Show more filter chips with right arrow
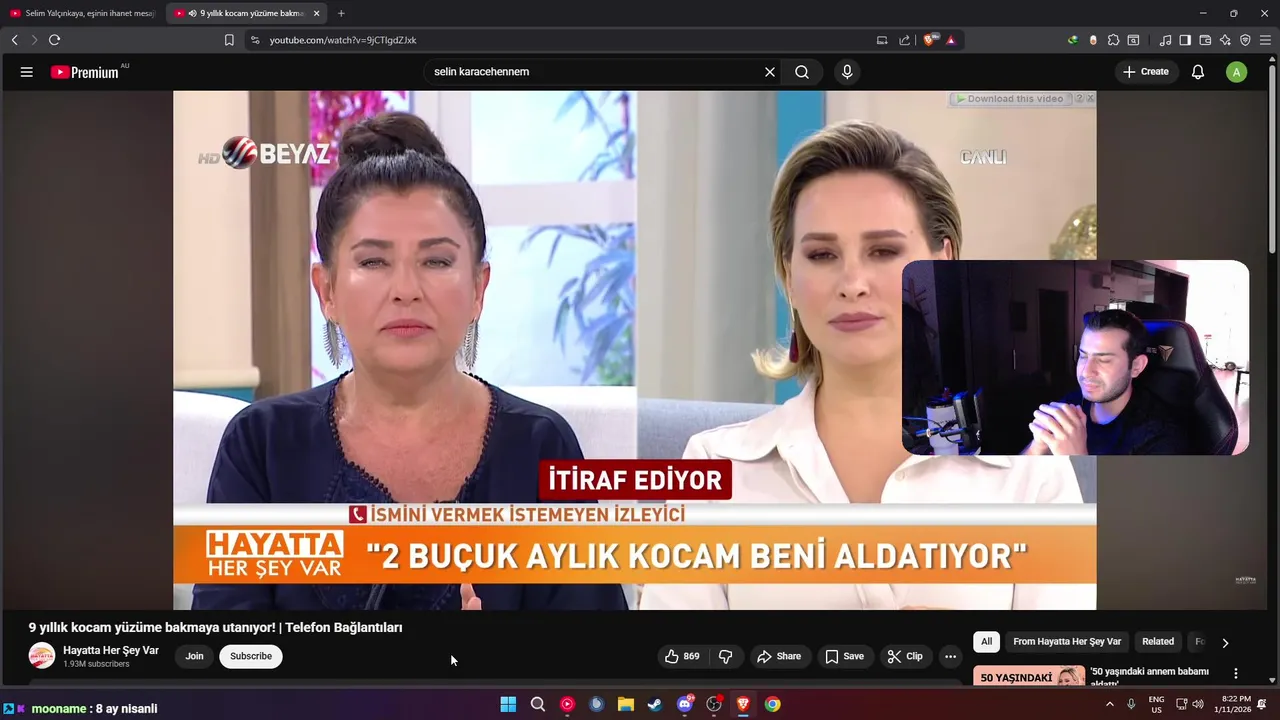Image resolution: width=1280 pixels, height=720 pixels. 1225,643
